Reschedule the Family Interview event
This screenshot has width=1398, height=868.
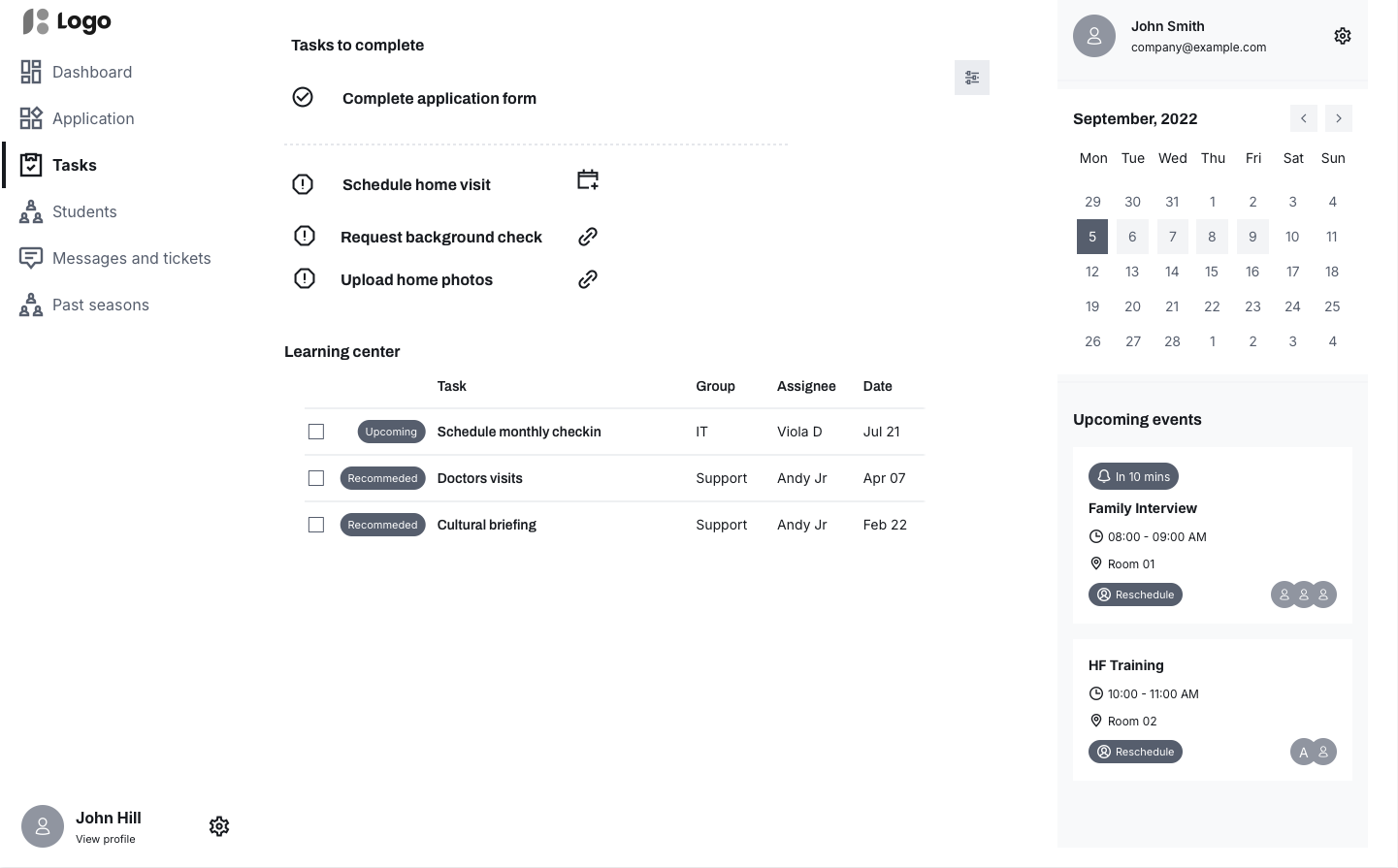click(1135, 595)
